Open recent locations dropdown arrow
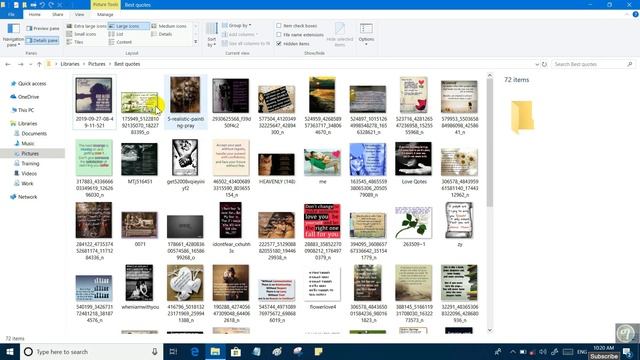Screen dimensions: 640x360 [30, 64]
